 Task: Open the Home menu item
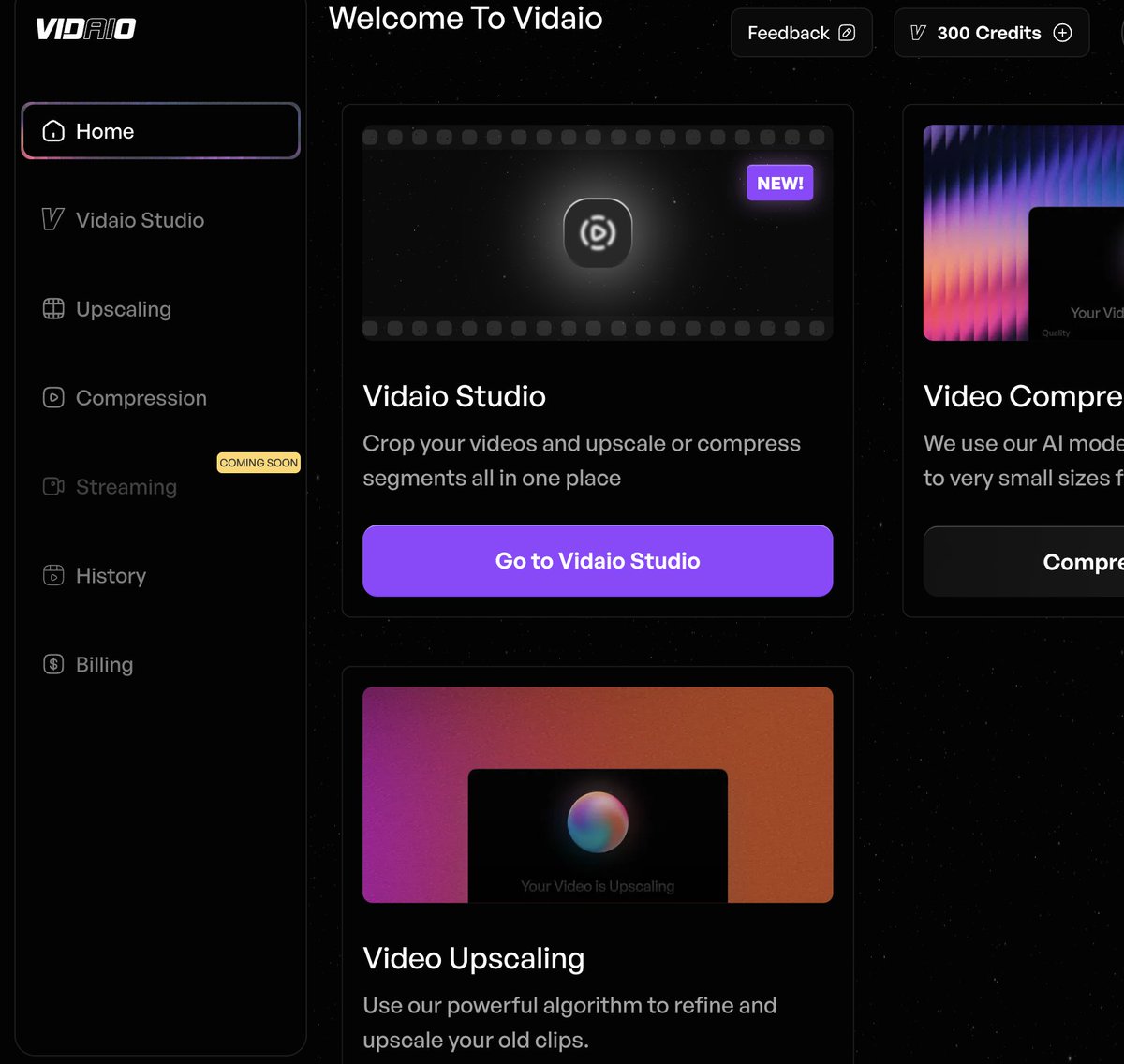pos(160,131)
